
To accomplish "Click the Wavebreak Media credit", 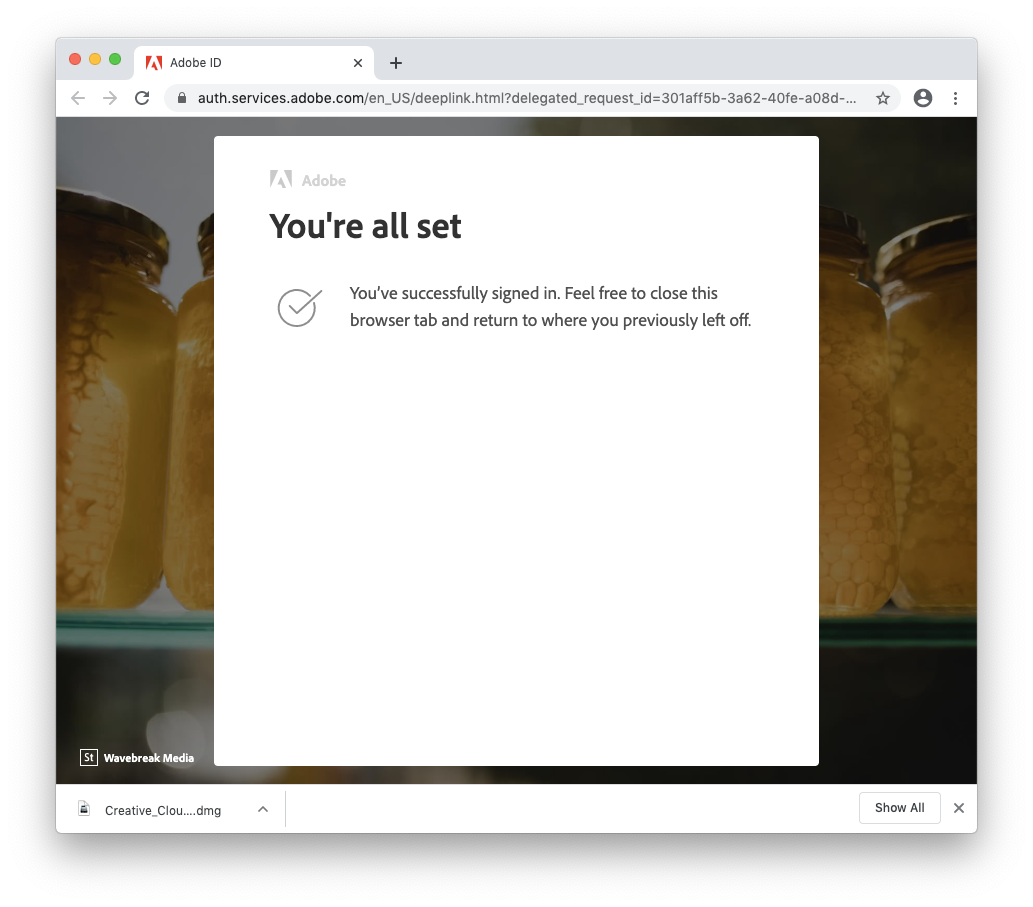I will pos(149,758).
